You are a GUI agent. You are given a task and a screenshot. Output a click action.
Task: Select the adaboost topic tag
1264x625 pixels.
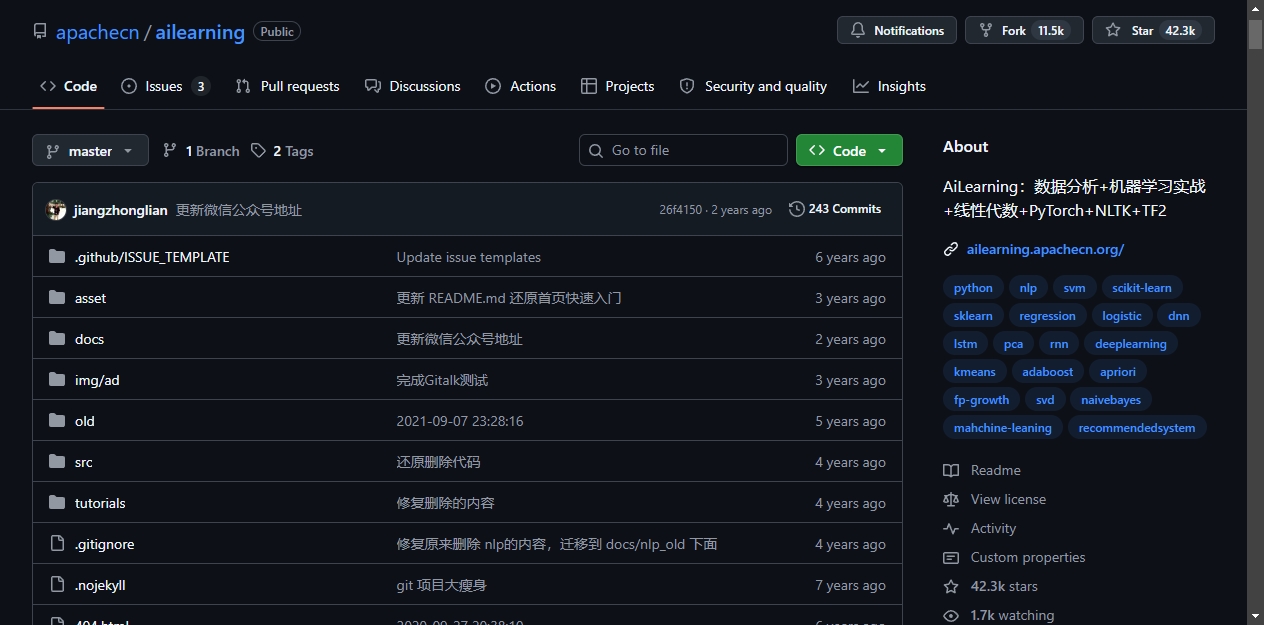tap(1048, 372)
